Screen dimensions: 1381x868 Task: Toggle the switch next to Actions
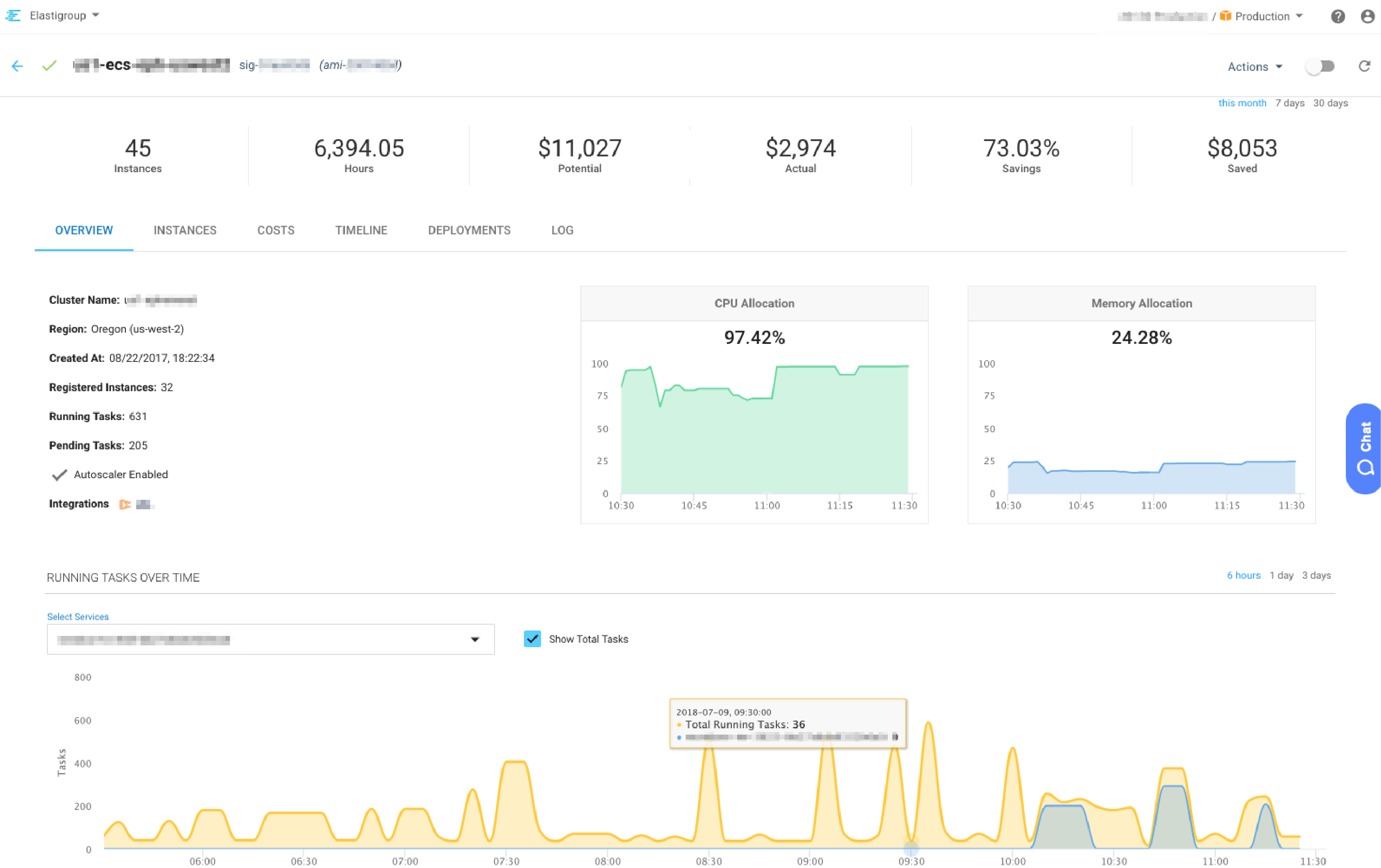[x=1320, y=67]
